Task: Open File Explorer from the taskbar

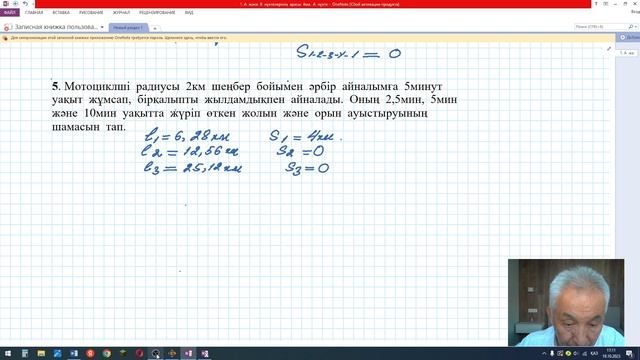Action: point(41,353)
